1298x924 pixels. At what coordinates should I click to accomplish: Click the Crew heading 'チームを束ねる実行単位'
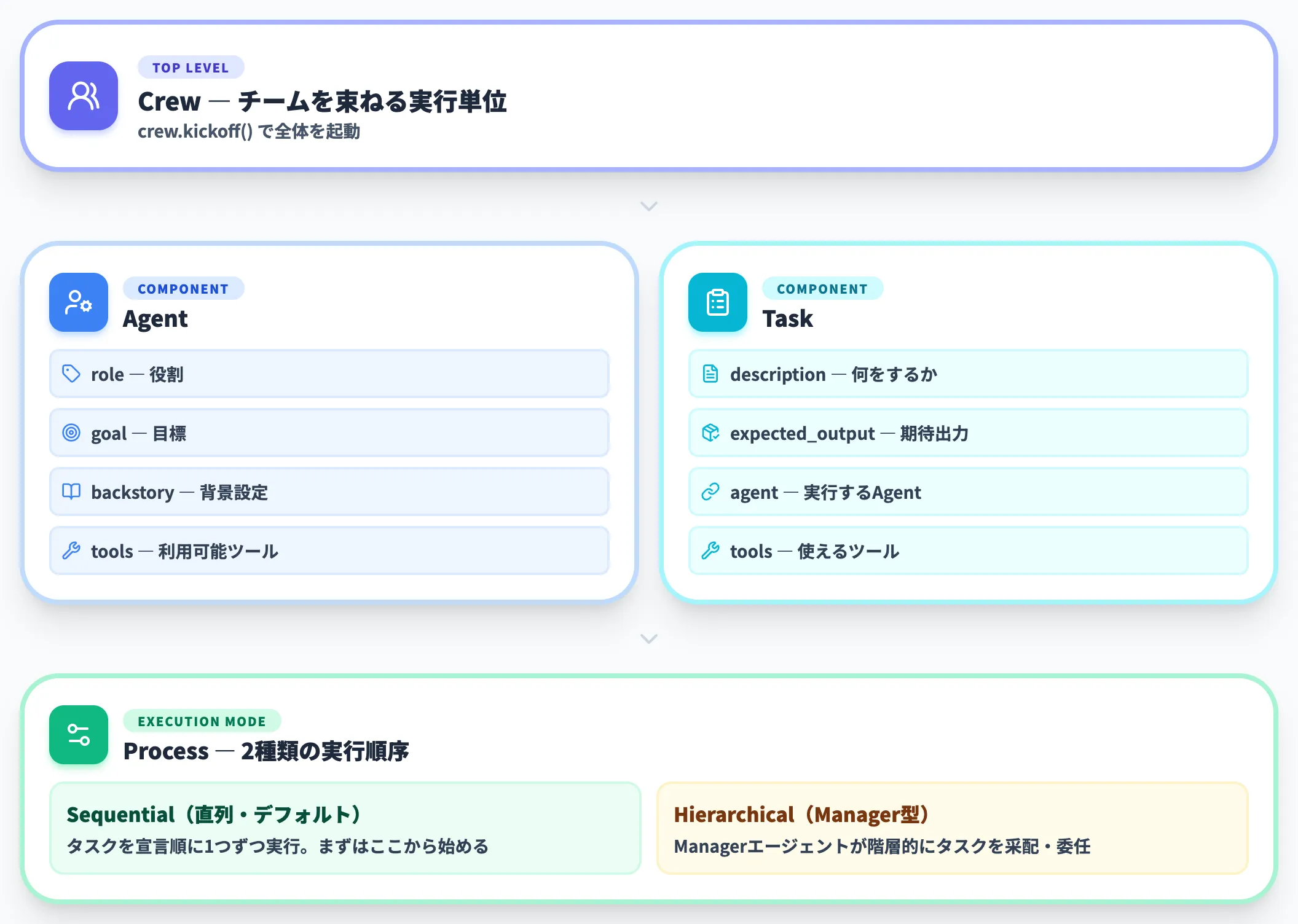coord(372,101)
